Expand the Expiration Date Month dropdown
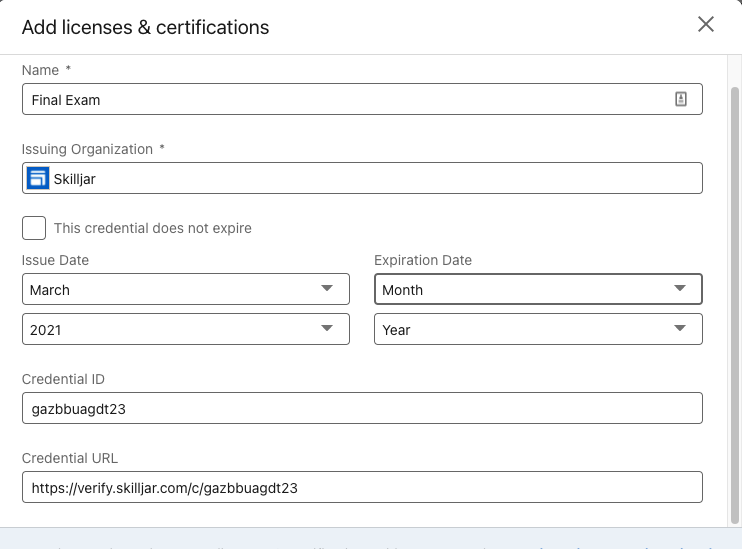The image size is (742, 549). click(538, 289)
